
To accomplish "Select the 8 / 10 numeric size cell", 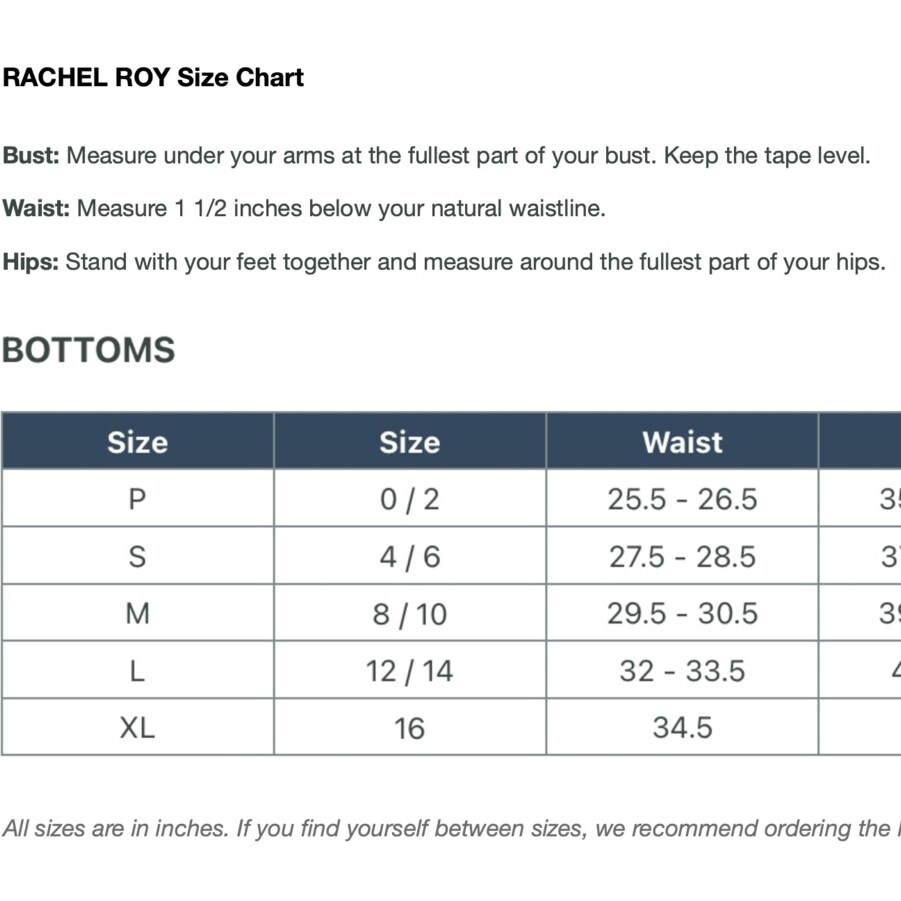I will [x=409, y=613].
